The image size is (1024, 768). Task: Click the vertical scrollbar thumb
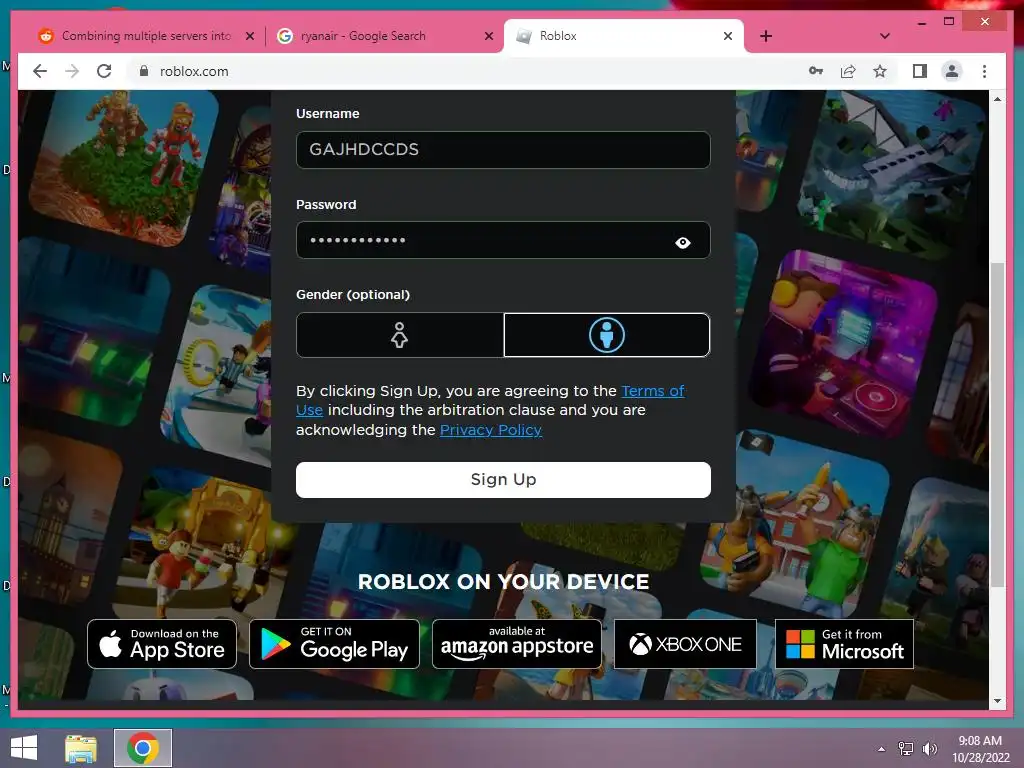[997, 424]
